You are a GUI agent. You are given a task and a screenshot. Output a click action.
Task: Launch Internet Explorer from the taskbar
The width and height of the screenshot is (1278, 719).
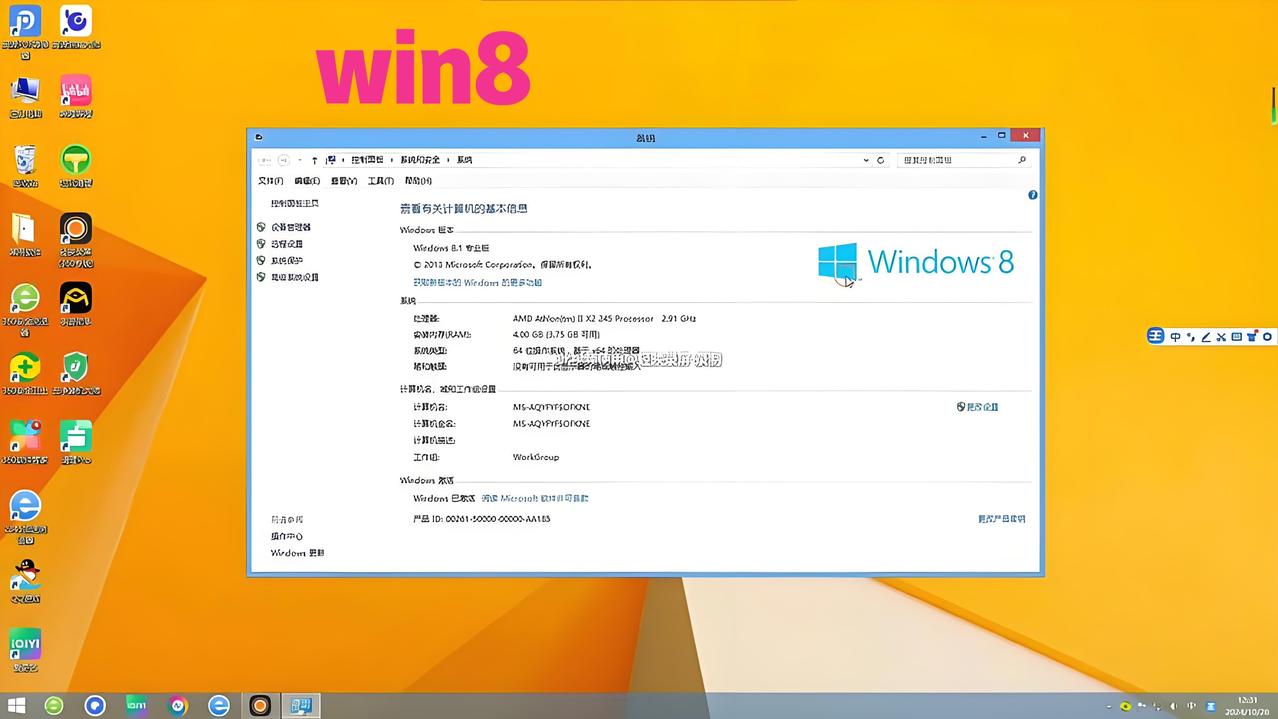pyautogui.click(x=218, y=705)
